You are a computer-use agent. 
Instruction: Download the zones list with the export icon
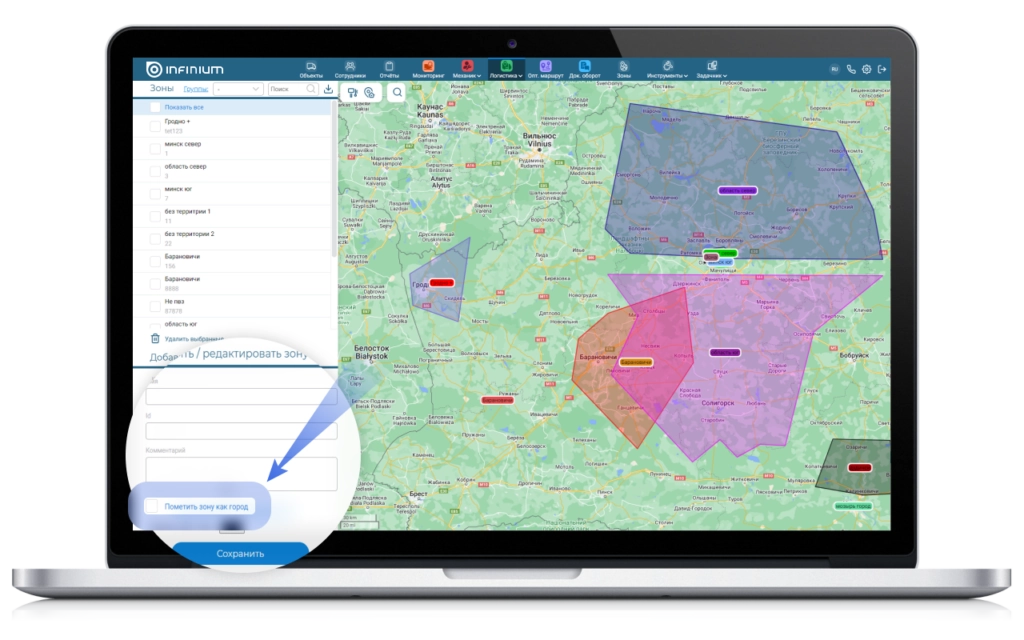328,89
